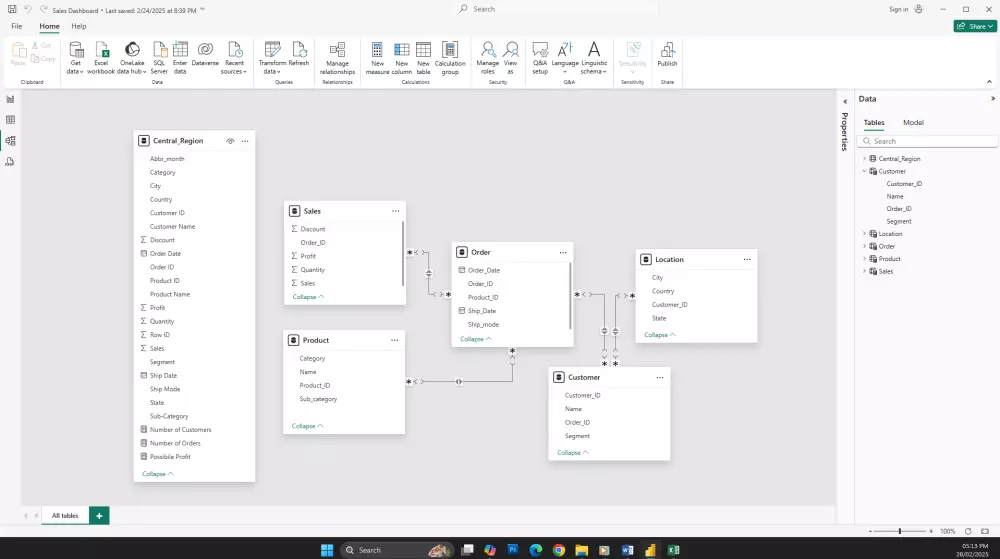Collapse Customer in the Data pane
1000x559 pixels.
pyautogui.click(x=865, y=171)
